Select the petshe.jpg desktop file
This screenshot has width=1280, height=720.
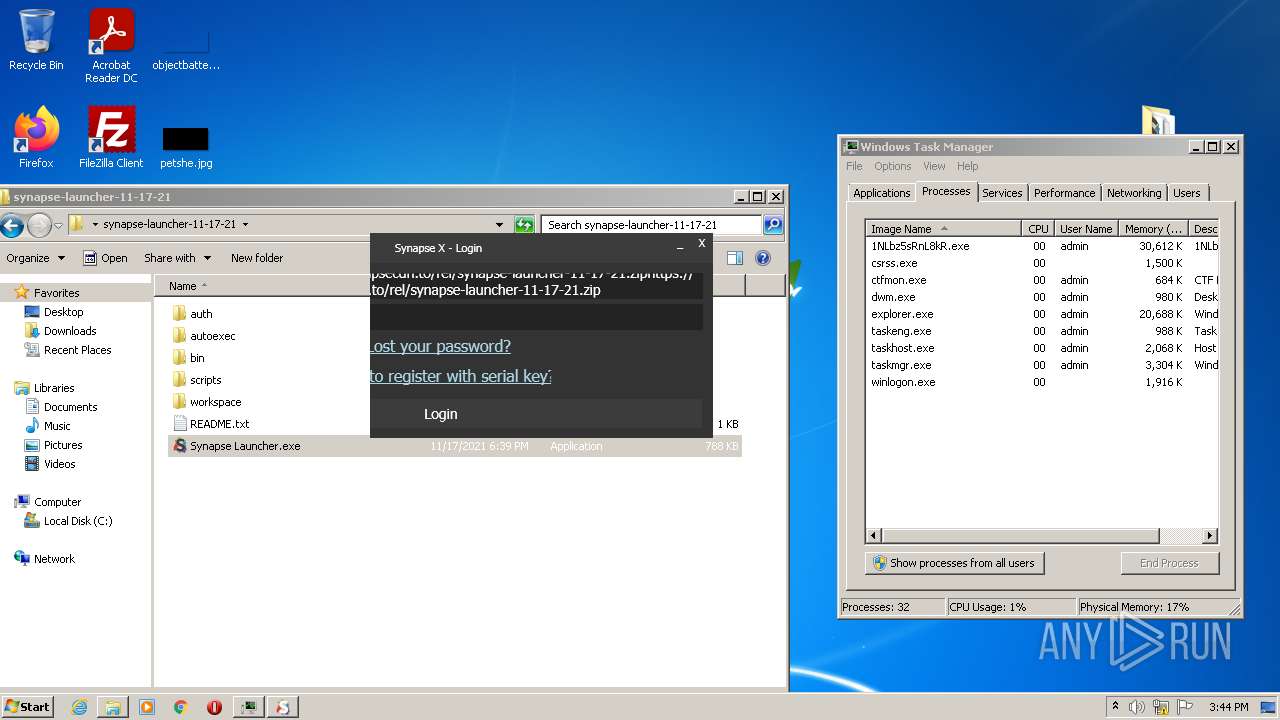[186, 147]
